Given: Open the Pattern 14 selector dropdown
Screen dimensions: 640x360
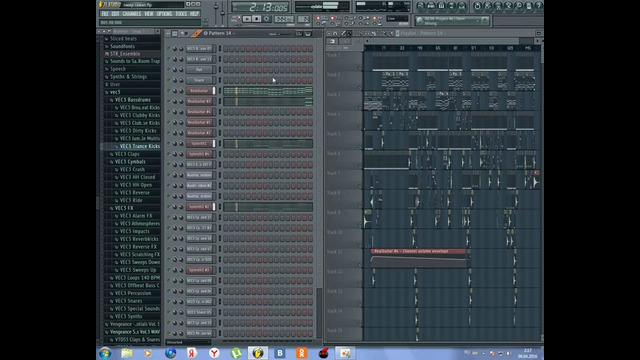Looking at the screenshot, I should coord(220,33).
